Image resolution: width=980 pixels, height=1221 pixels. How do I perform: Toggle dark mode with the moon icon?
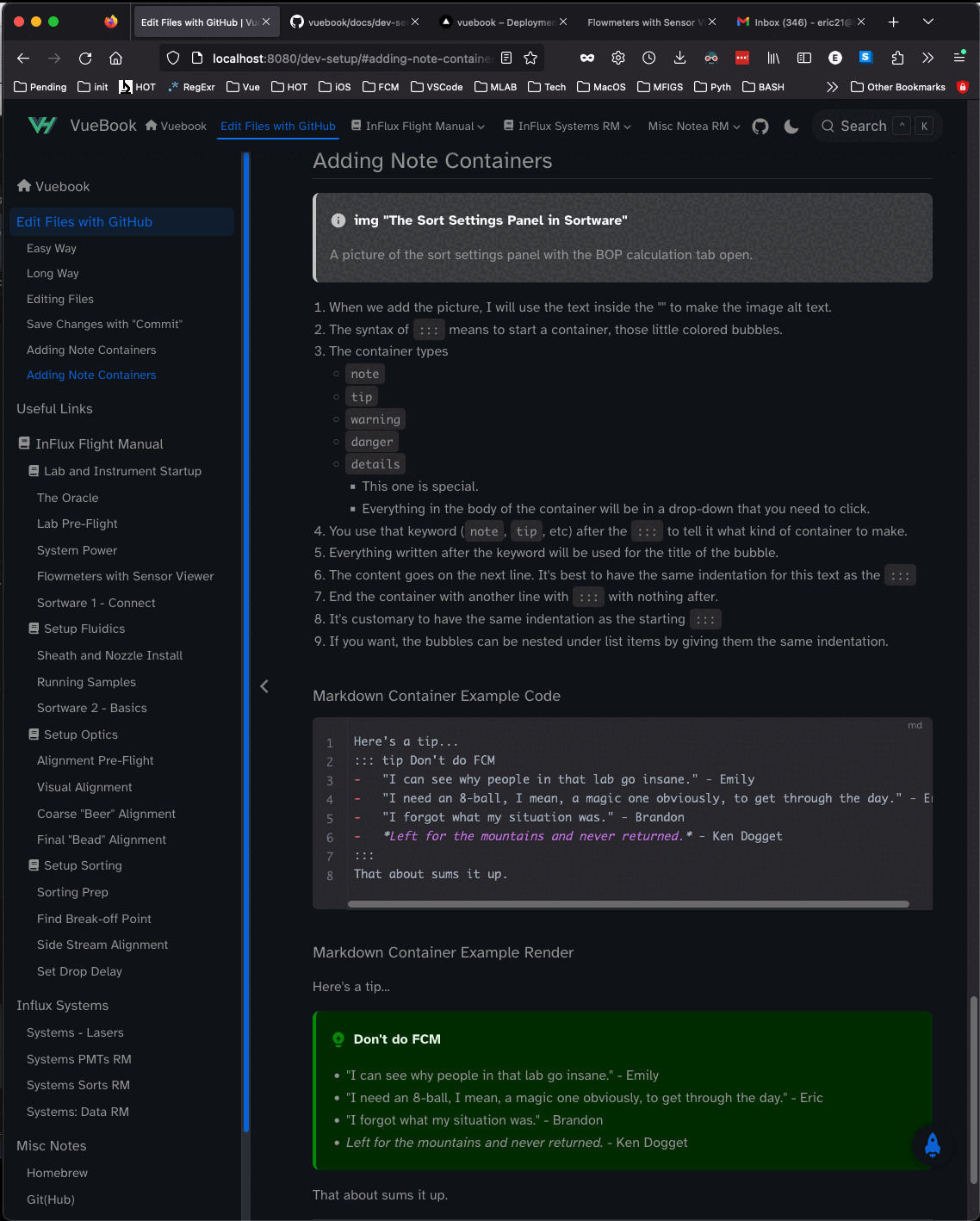791,127
